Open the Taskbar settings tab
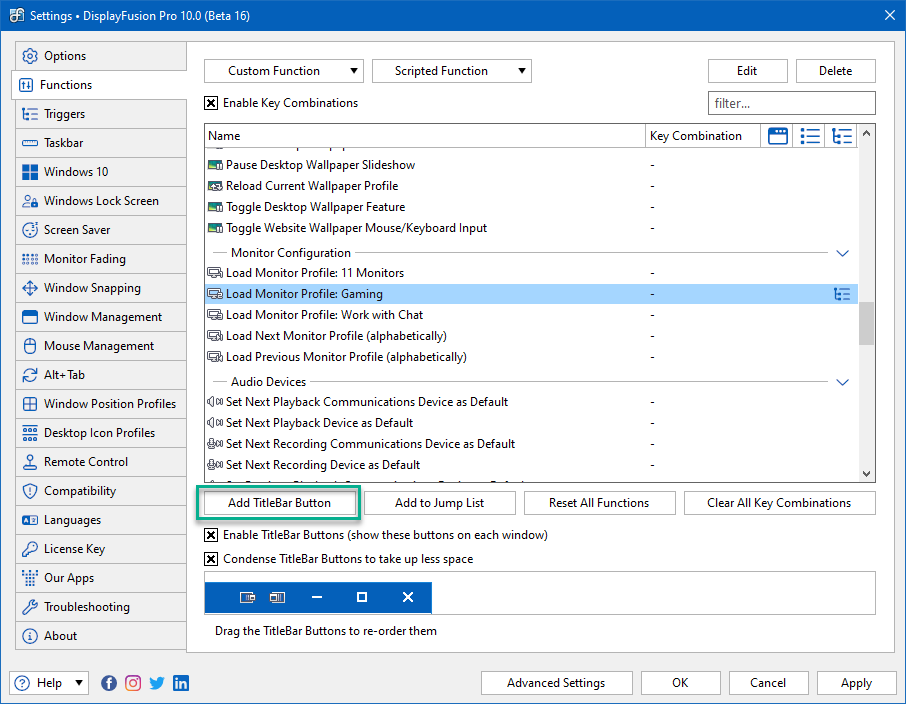 pos(101,143)
